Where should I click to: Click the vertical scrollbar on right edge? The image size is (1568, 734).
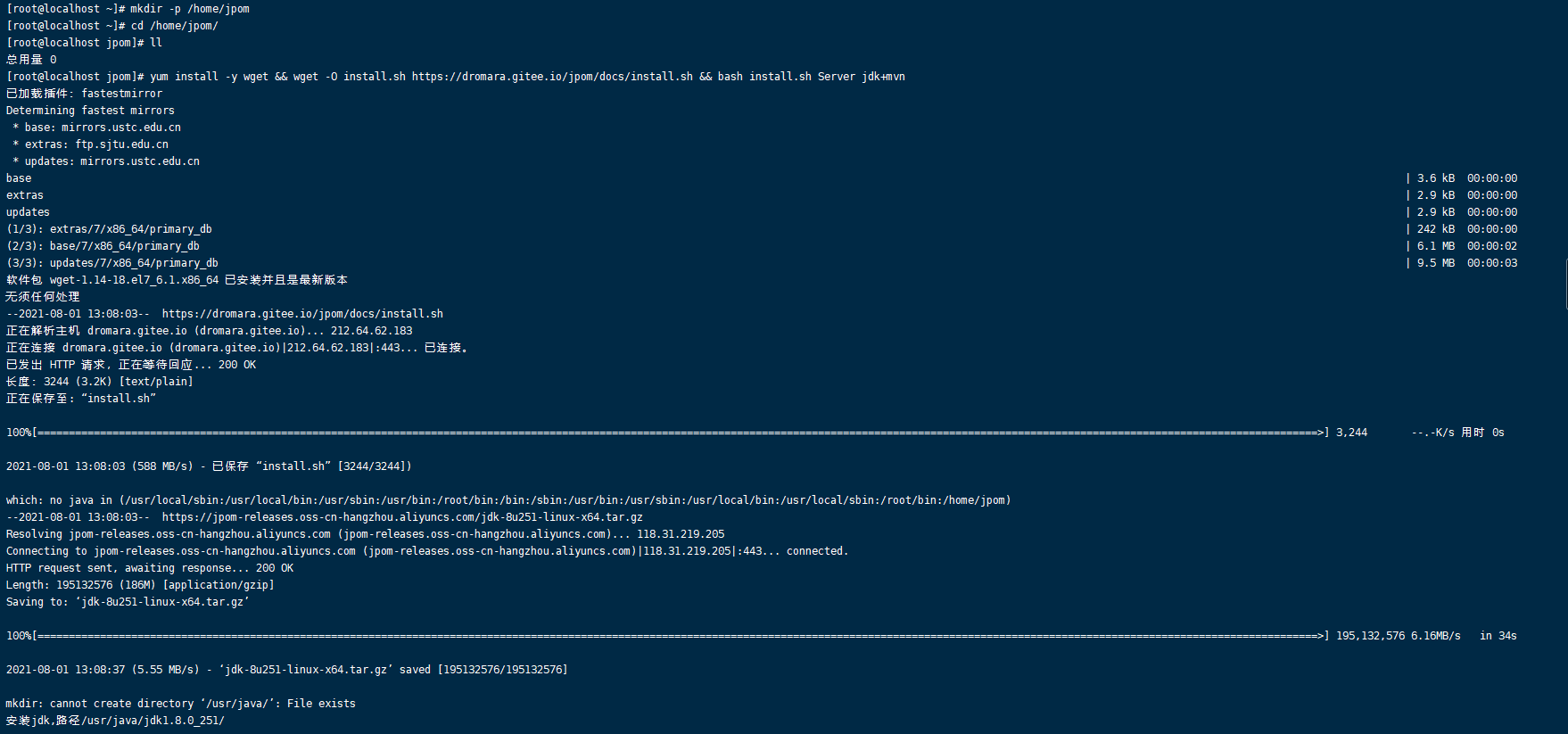pyautogui.click(x=1565, y=284)
